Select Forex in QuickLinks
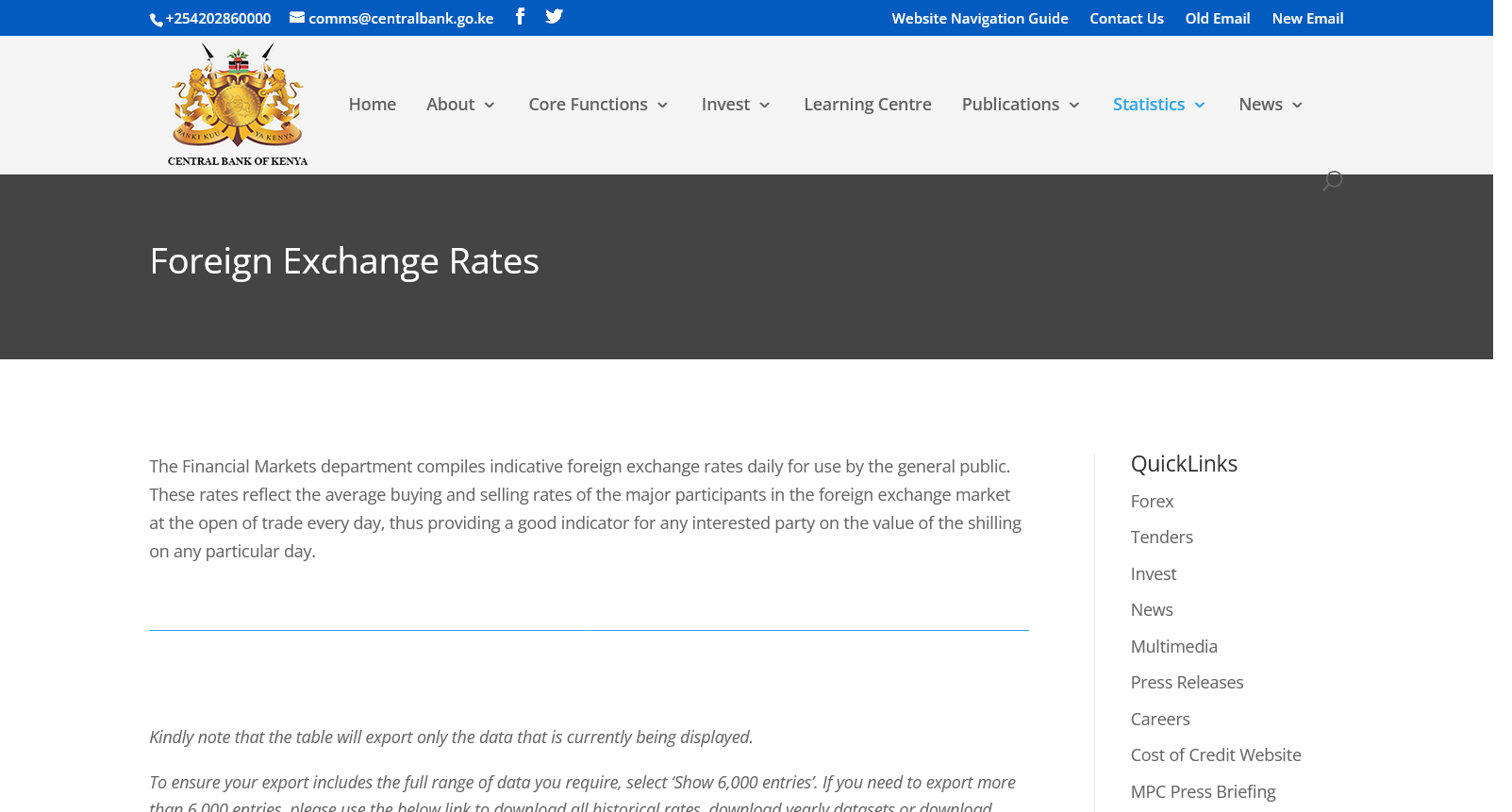The height and width of the screenshot is (812, 1512). [x=1152, y=502]
